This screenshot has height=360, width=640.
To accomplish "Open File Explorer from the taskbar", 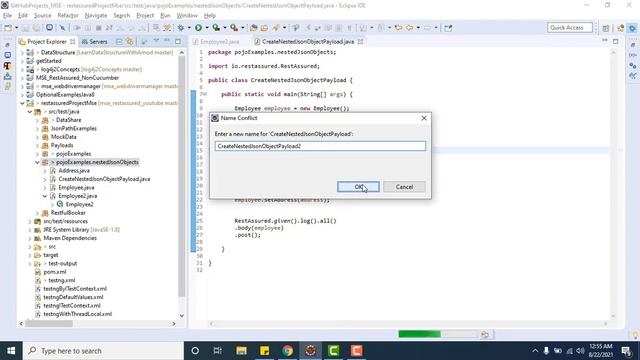I will pos(241,351).
